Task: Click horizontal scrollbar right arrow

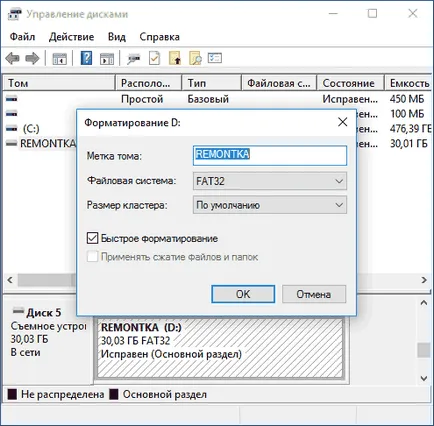Action: (x=424, y=280)
